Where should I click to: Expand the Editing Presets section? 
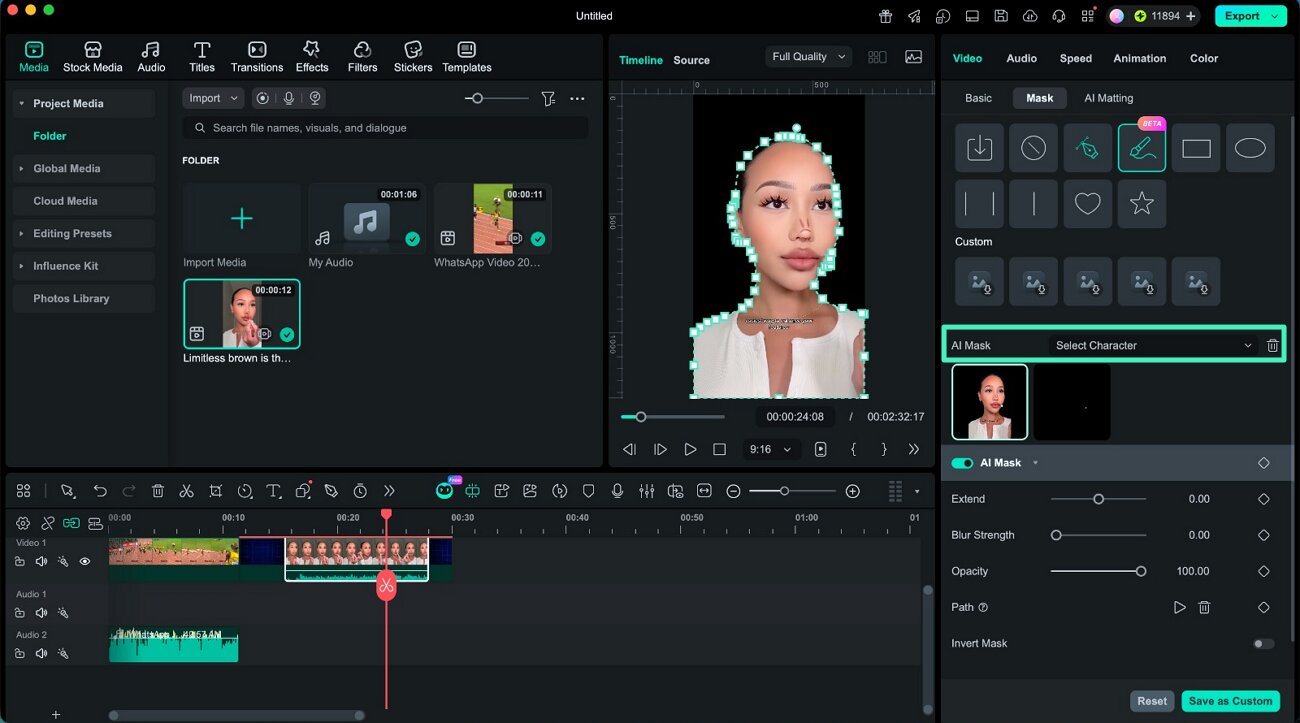[x=21, y=233]
